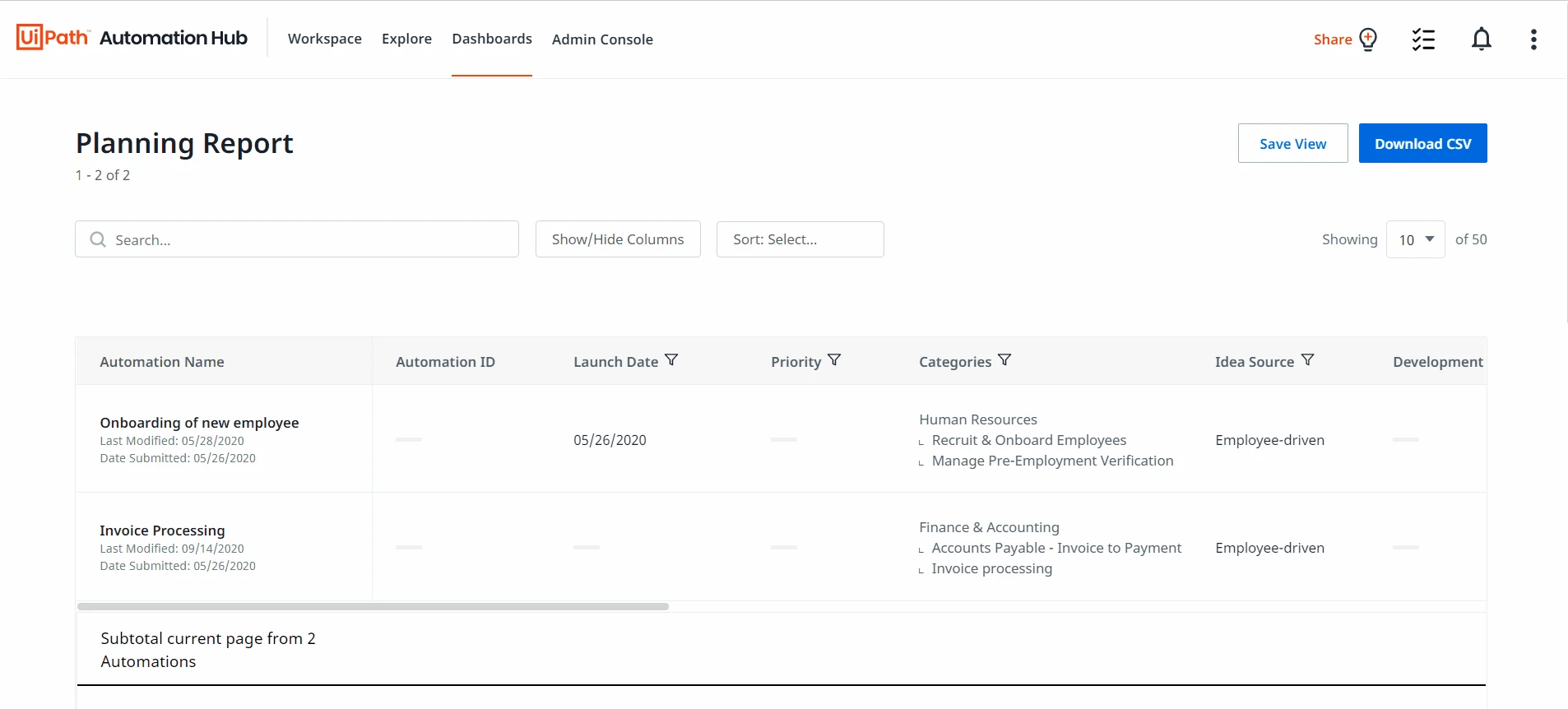The height and width of the screenshot is (709, 1568).
Task: Open Invoice Processing automation
Action: pos(162,531)
